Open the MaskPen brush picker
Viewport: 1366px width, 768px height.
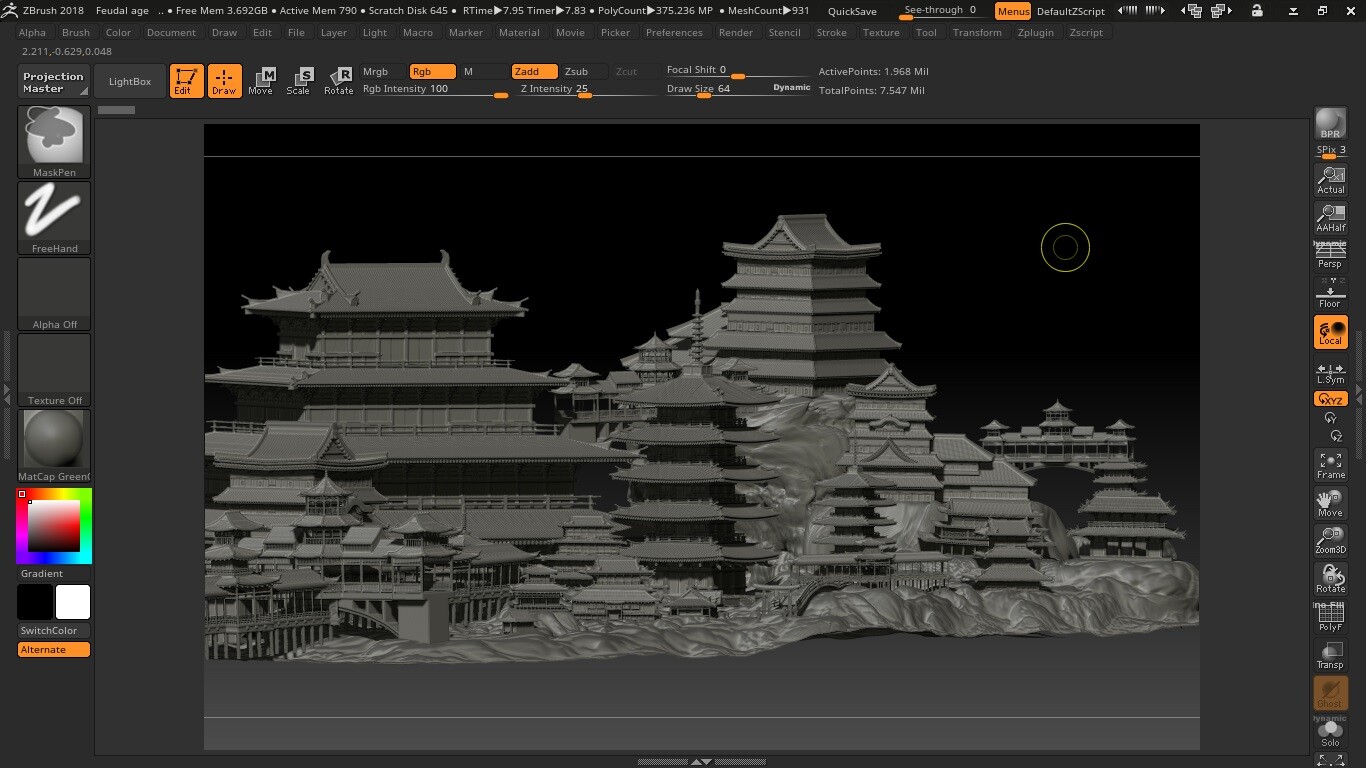coord(54,142)
